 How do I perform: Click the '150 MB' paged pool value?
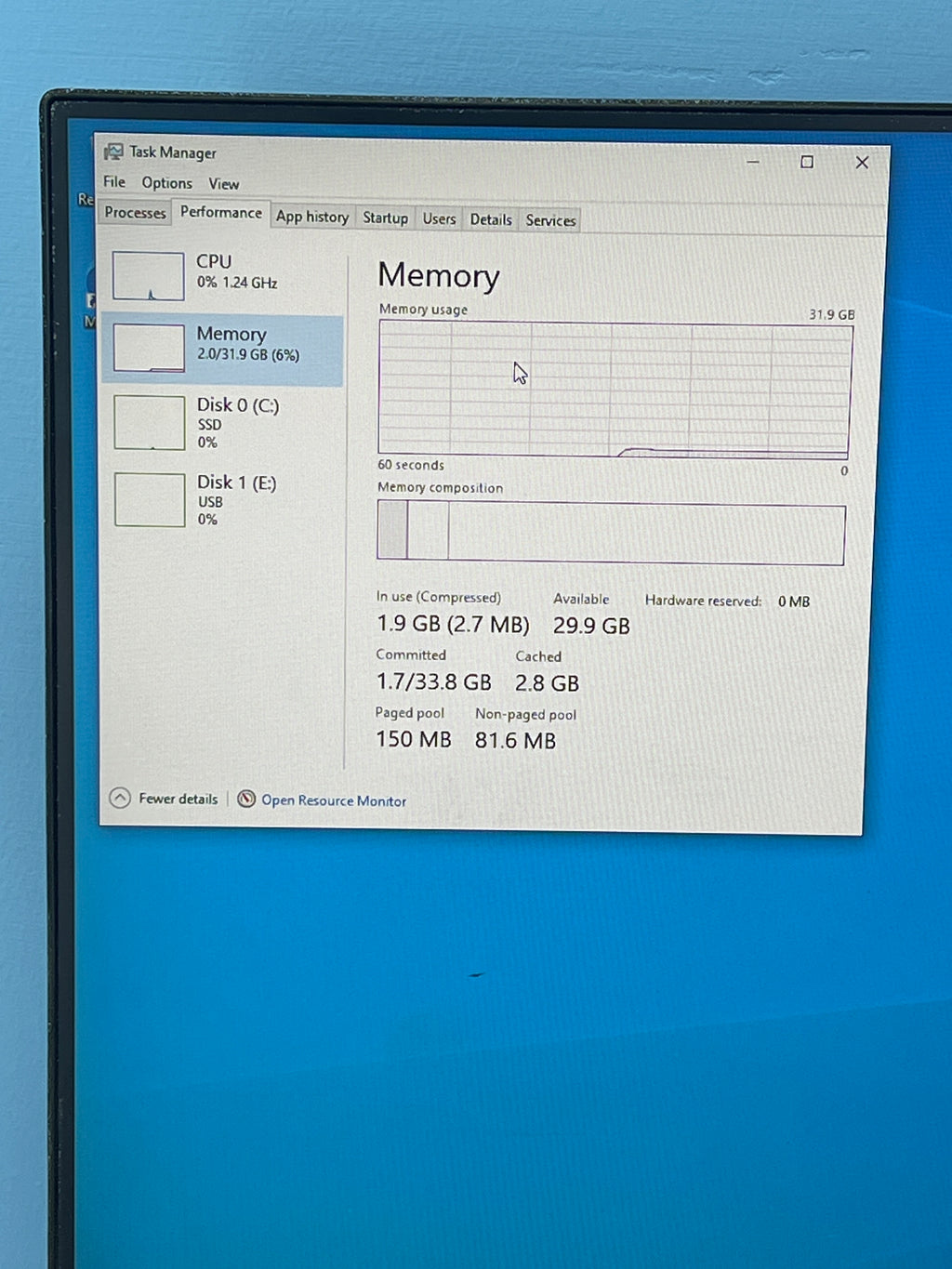tap(413, 739)
